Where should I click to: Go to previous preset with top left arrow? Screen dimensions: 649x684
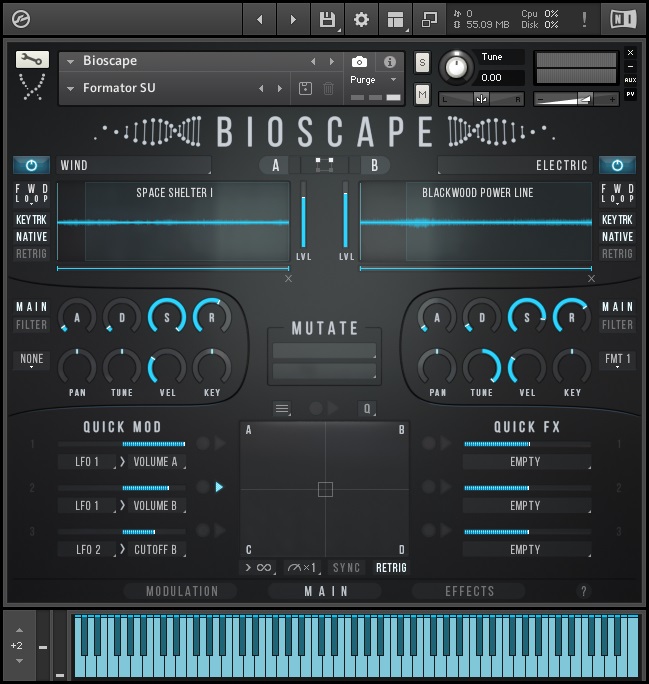tap(260, 19)
